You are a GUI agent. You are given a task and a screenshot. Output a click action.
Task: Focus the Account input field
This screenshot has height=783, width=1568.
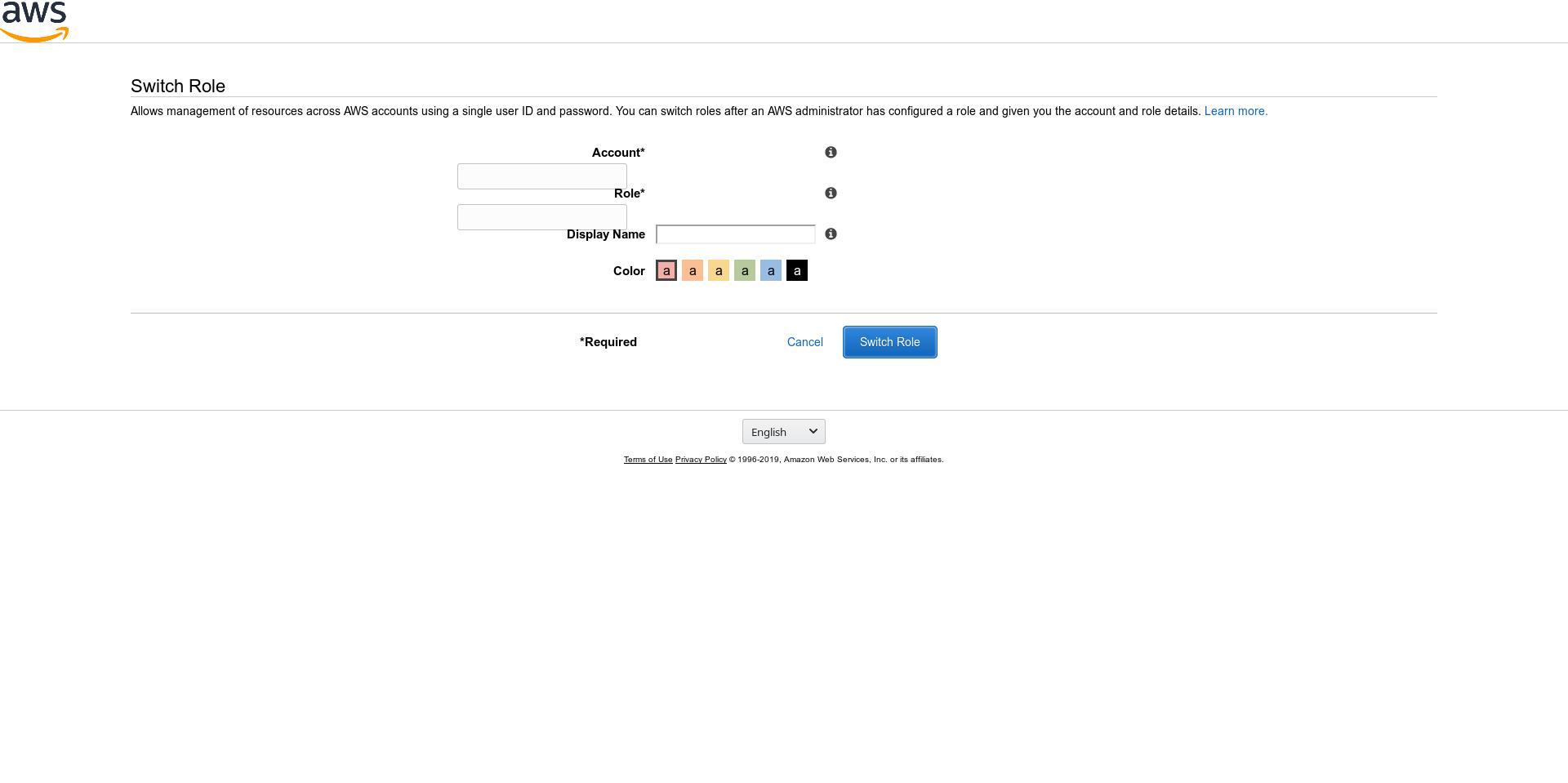pos(541,176)
